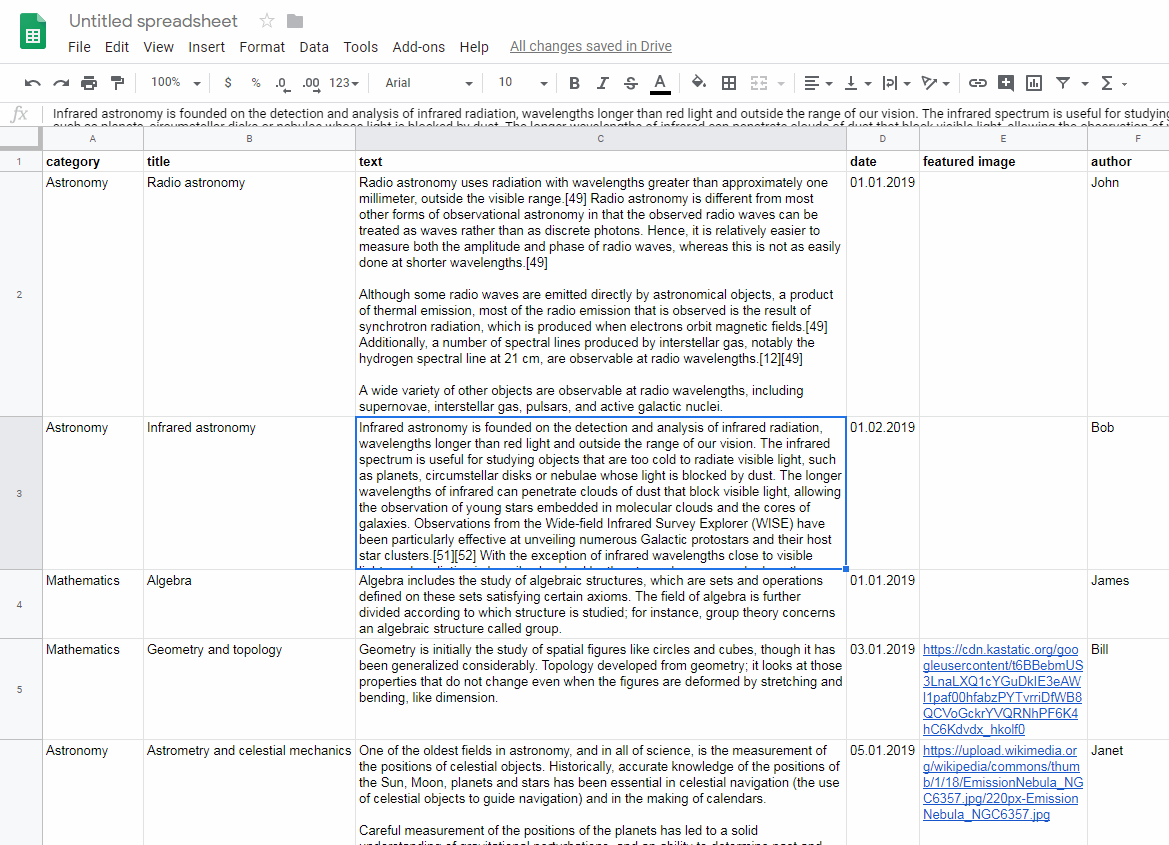Select column C header
This screenshot has width=1169, height=845.
click(x=601, y=139)
